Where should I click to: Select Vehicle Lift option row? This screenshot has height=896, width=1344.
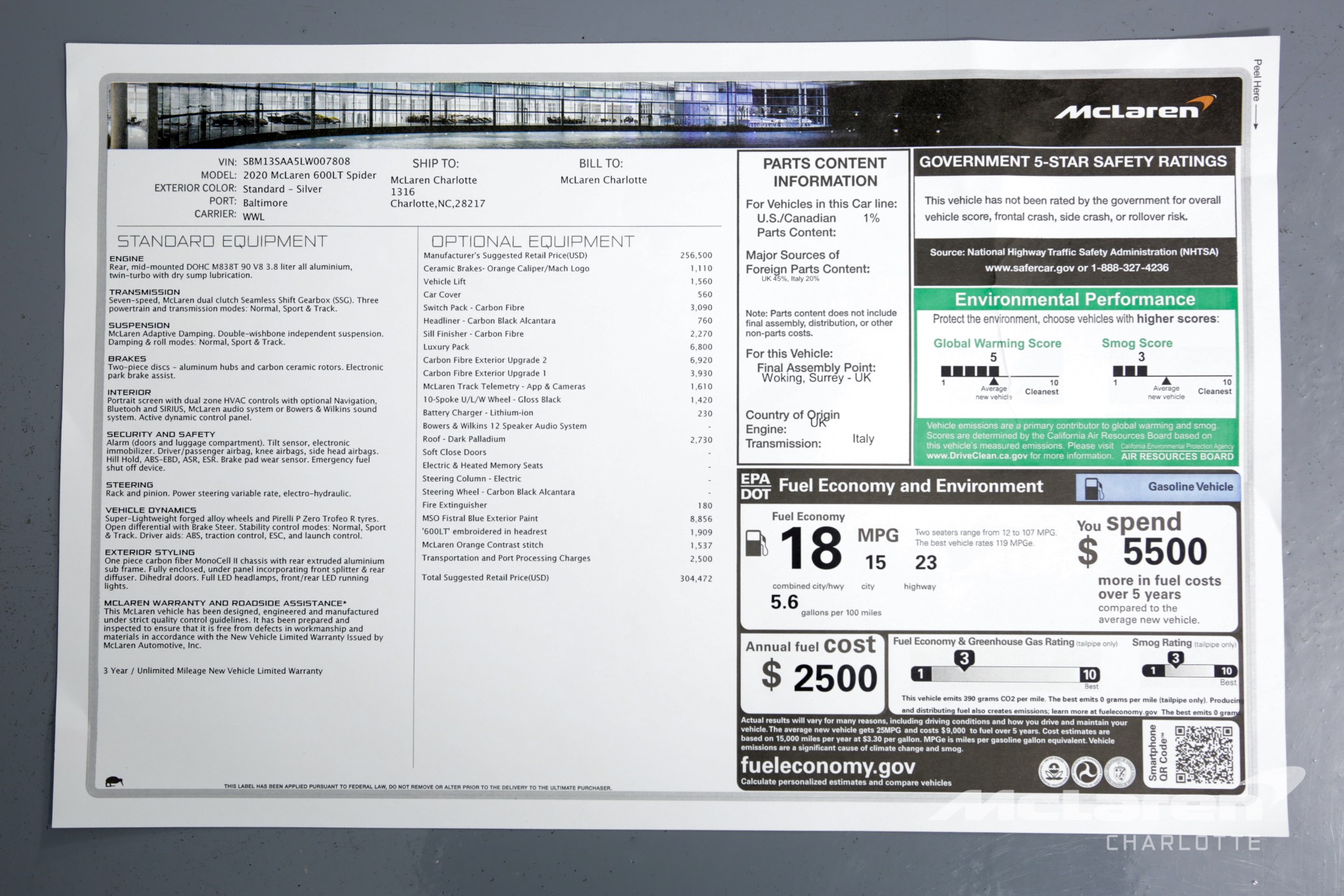coord(568,281)
